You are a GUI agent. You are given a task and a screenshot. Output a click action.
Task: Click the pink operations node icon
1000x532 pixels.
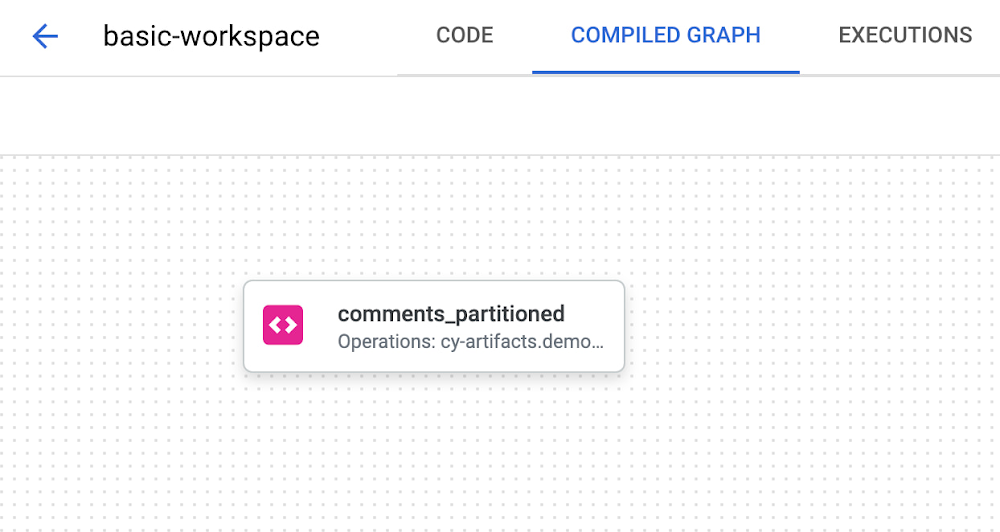282,325
